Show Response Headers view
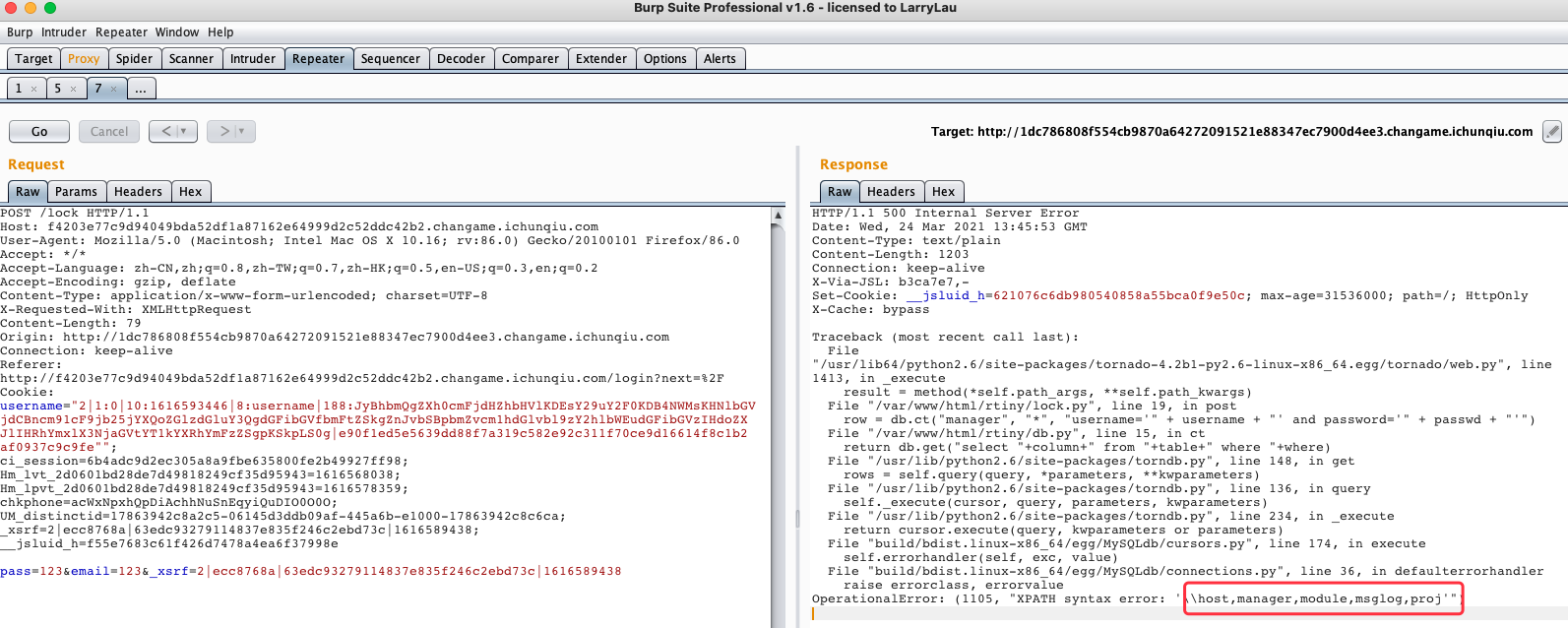Screen dimensions: 1568x628 pyautogui.click(x=891, y=192)
